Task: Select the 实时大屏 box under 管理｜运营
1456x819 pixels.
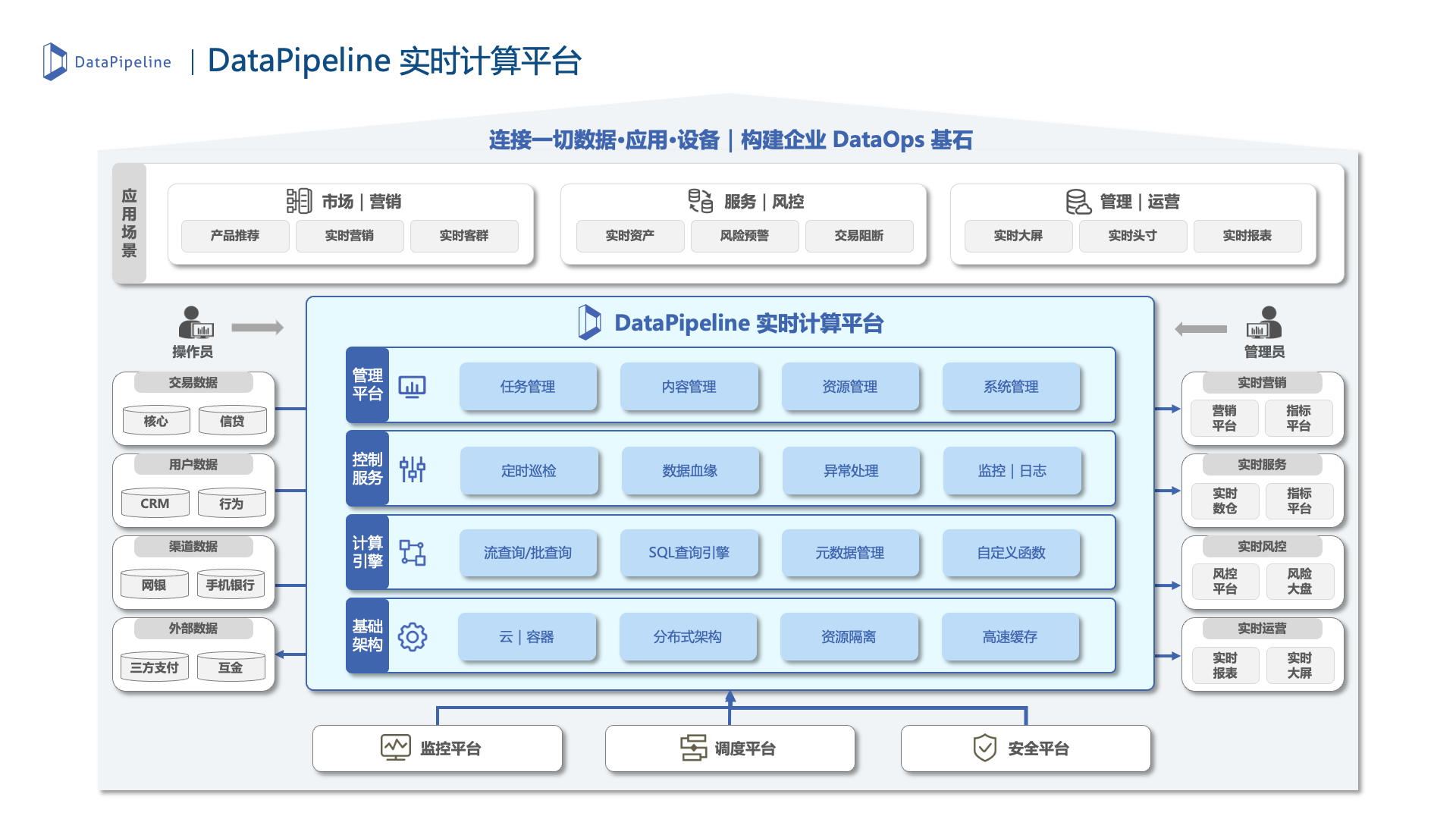Action: [x=1018, y=236]
